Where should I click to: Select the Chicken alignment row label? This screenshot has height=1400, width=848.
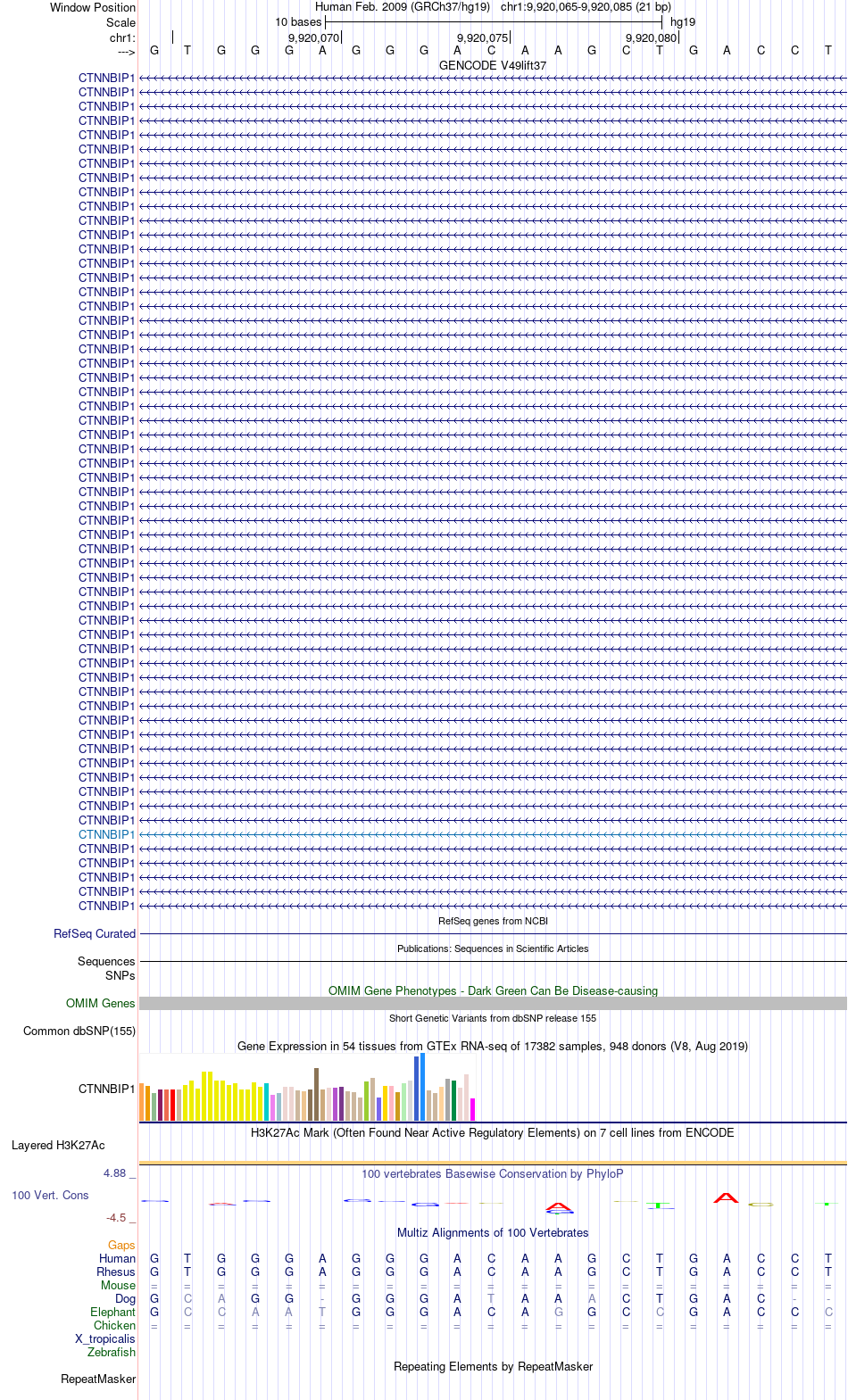pyautogui.click(x=114, y=1325)
